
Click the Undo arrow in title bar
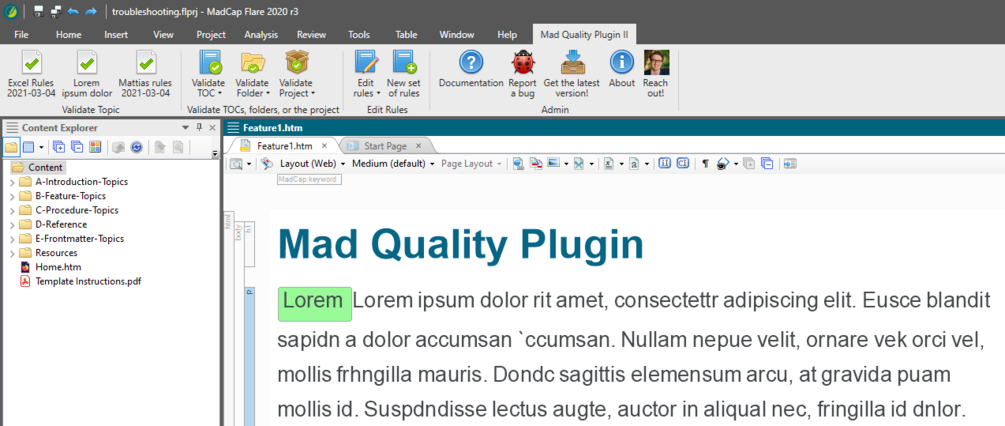pos(73,11)
